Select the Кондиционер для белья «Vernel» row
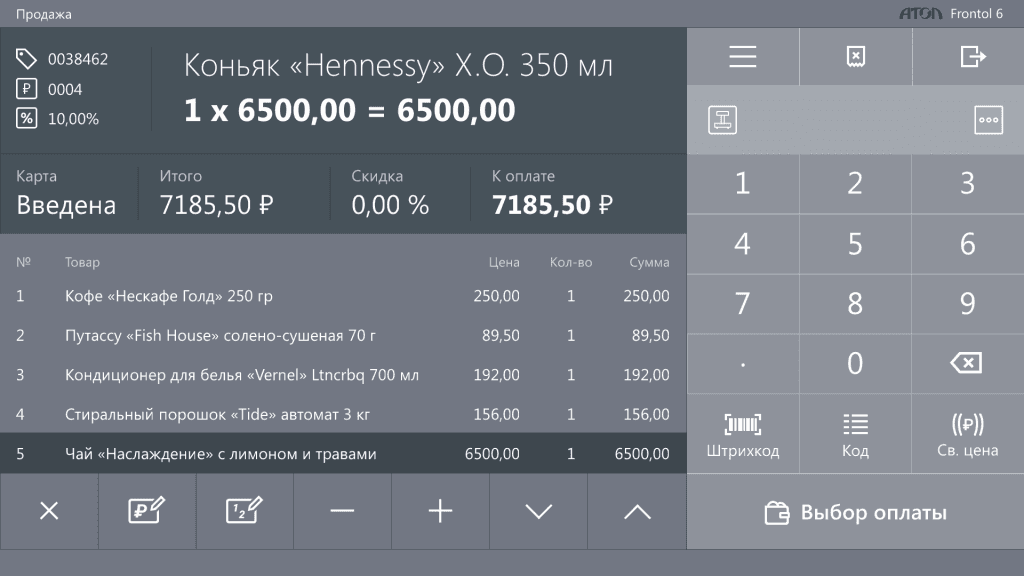This screenshot has width=1024, height=576. click(343, 375)
